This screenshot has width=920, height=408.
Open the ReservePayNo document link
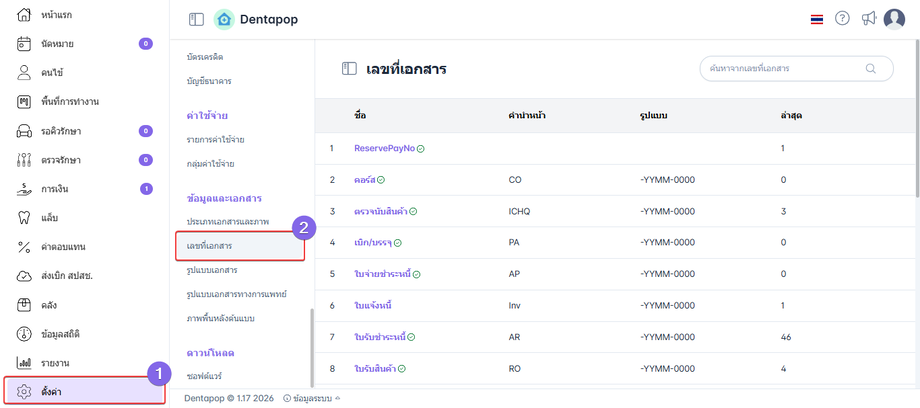[384, 148]
